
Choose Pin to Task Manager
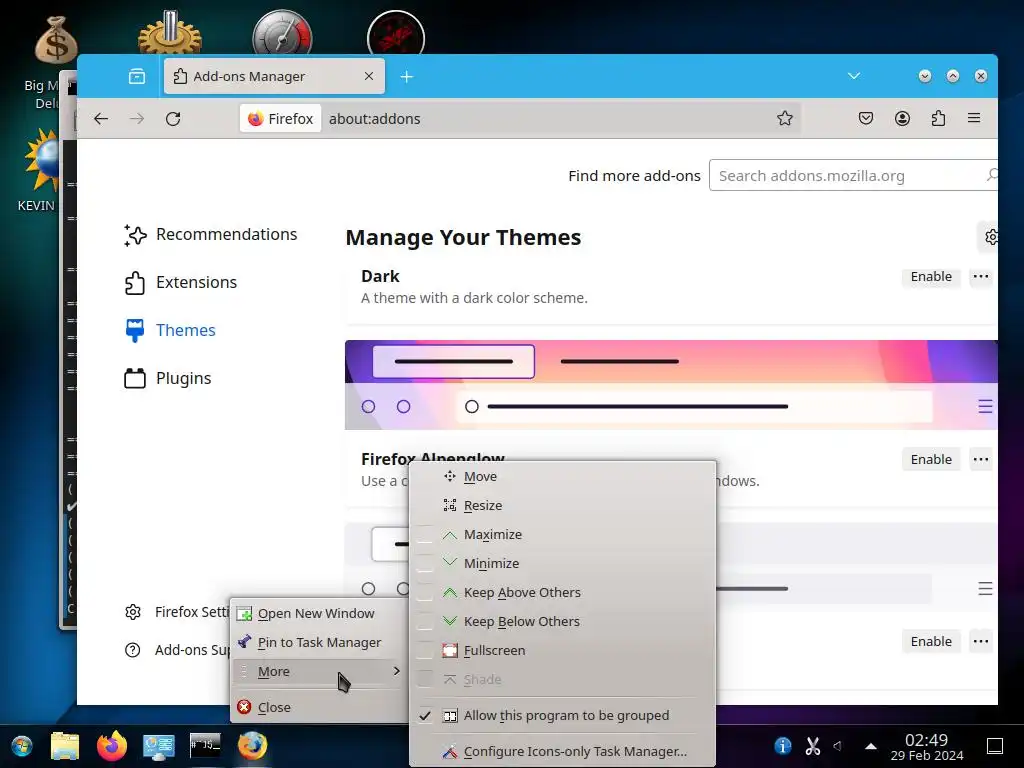319,643
